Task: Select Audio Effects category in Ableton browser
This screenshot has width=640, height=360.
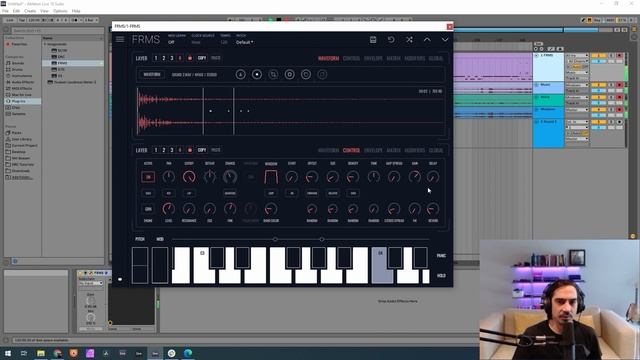Action: (22, 82)
